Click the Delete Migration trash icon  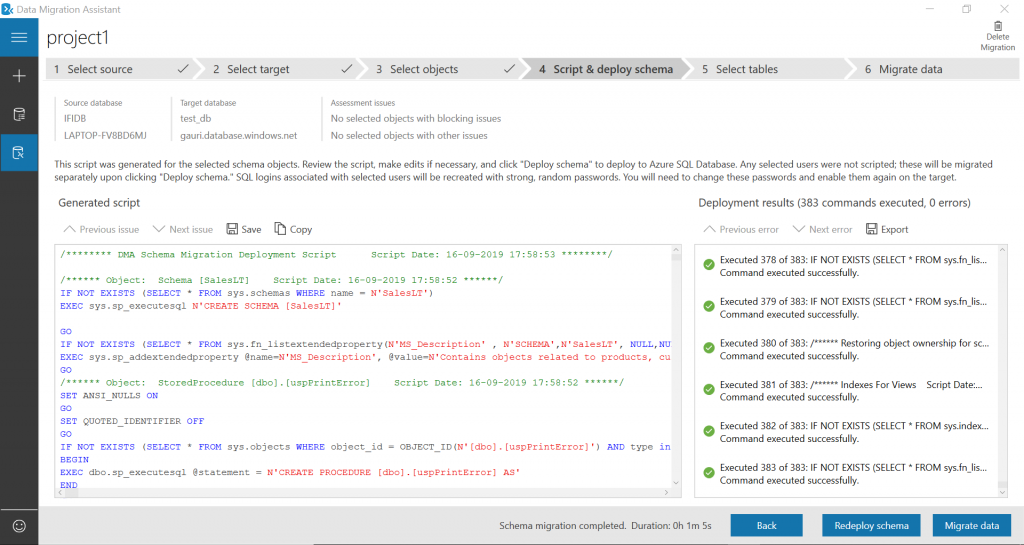pos(998,26)
